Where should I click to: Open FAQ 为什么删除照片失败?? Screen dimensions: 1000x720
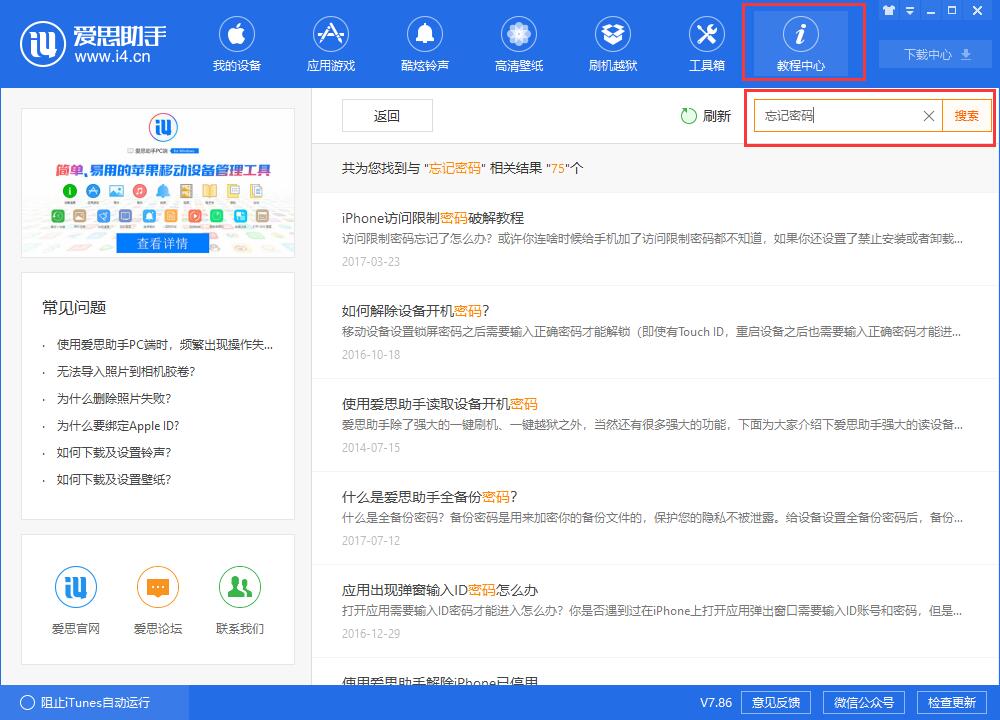coord(114,399)
